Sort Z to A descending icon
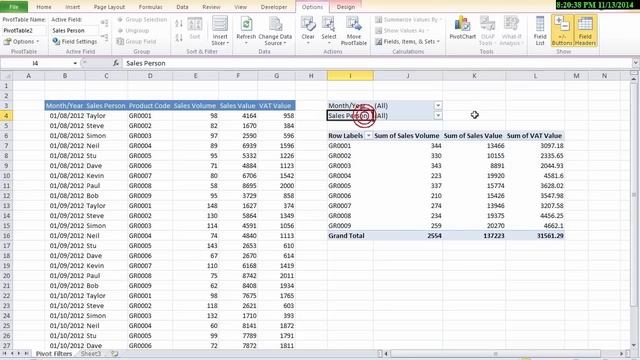 [x=179, y=38]
